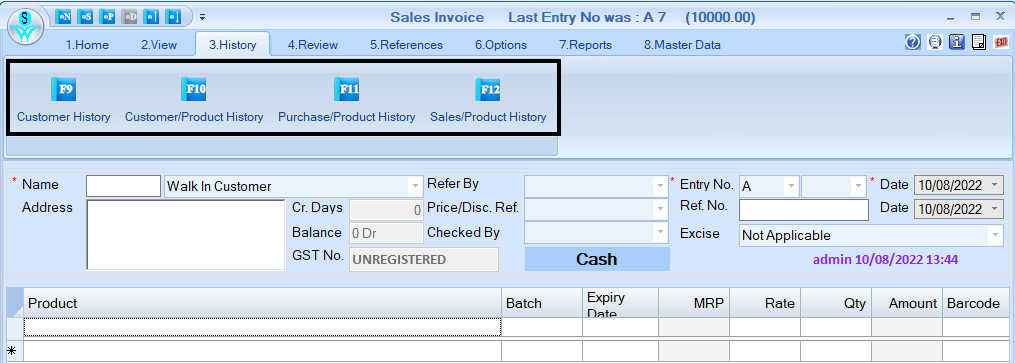Click the red Exit icon
1015x363 pixels.
point(1001,43)
